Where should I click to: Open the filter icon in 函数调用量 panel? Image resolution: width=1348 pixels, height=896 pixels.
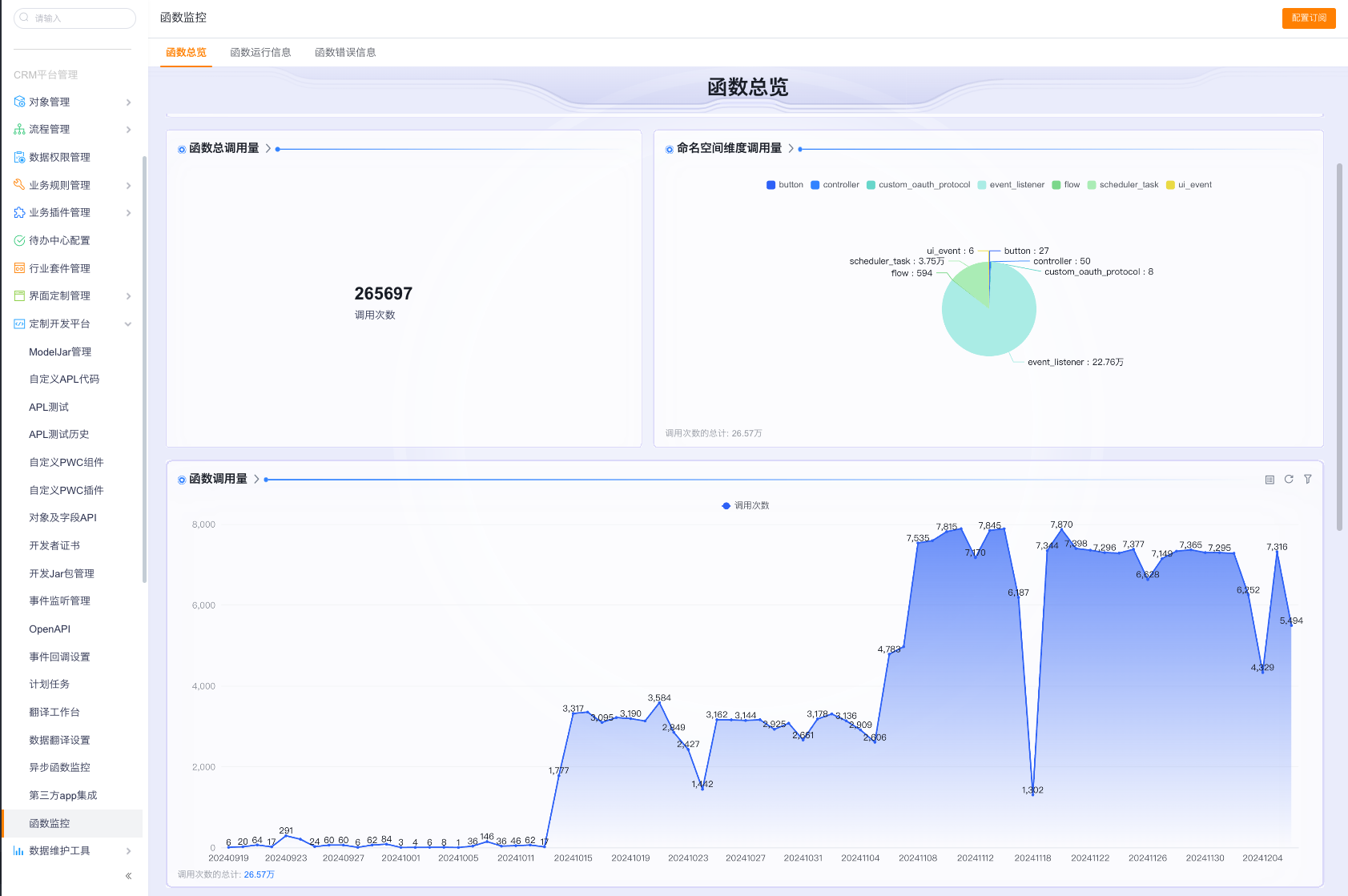click(x=1308, y=480)
